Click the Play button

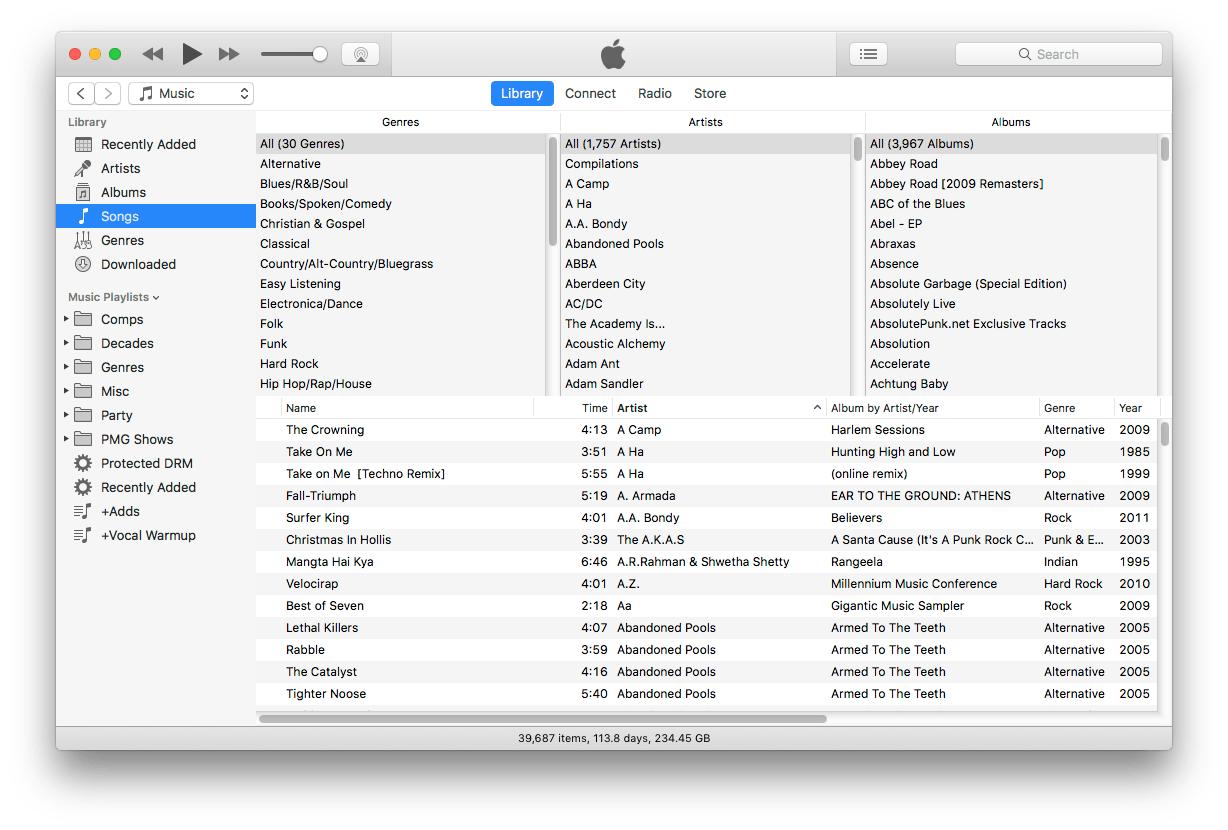(x=192, y=54)
